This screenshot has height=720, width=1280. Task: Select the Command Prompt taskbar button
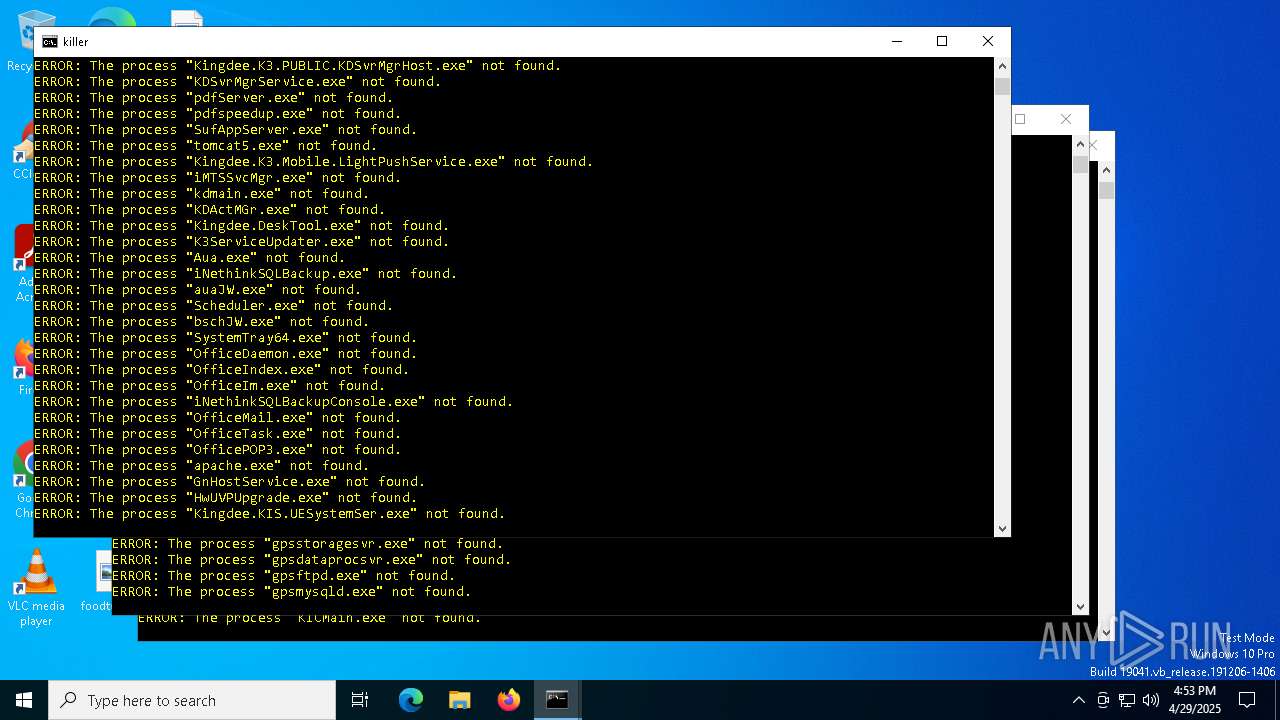click(x=557, y=700)
